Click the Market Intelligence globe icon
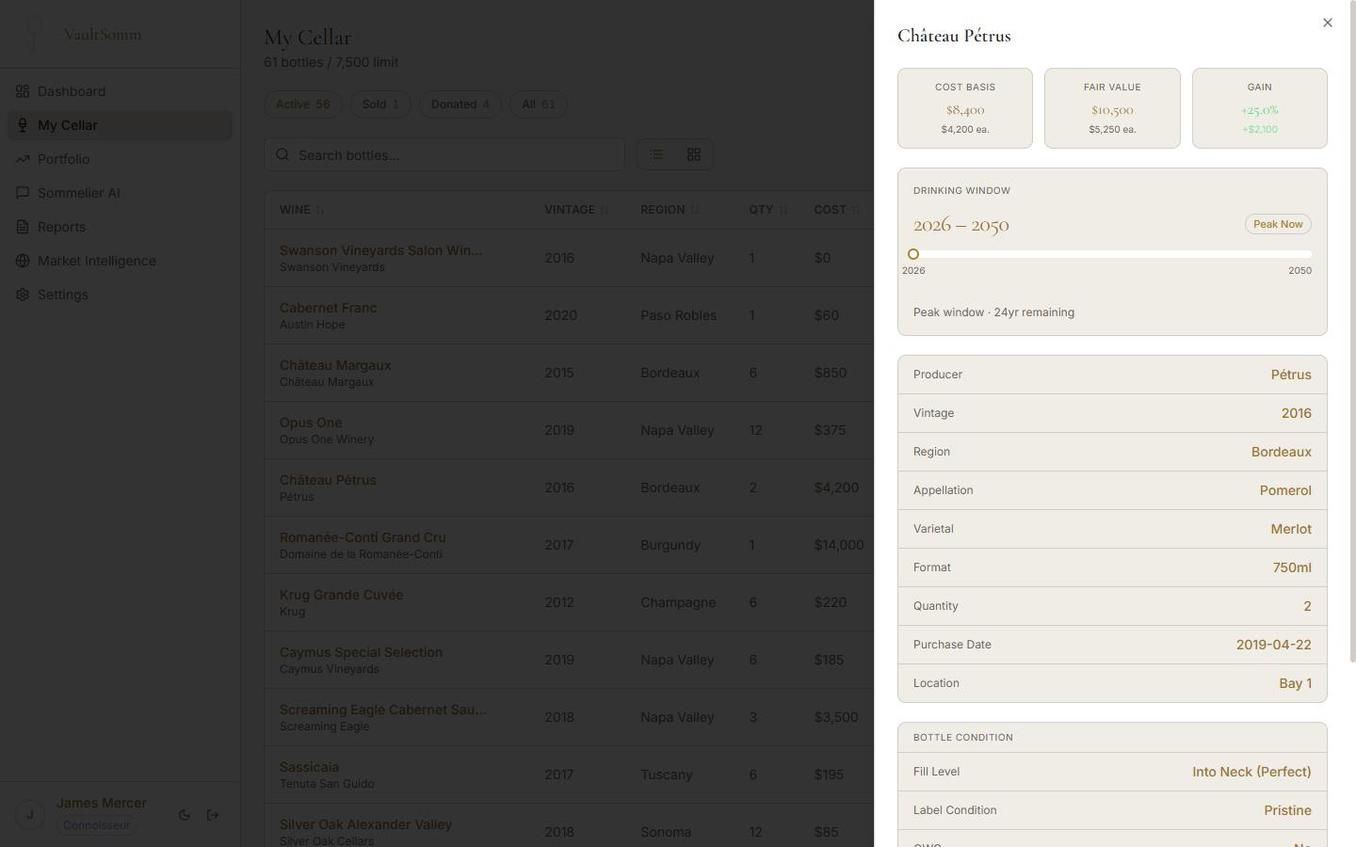 pyautogui.click(x=22, y=261)
